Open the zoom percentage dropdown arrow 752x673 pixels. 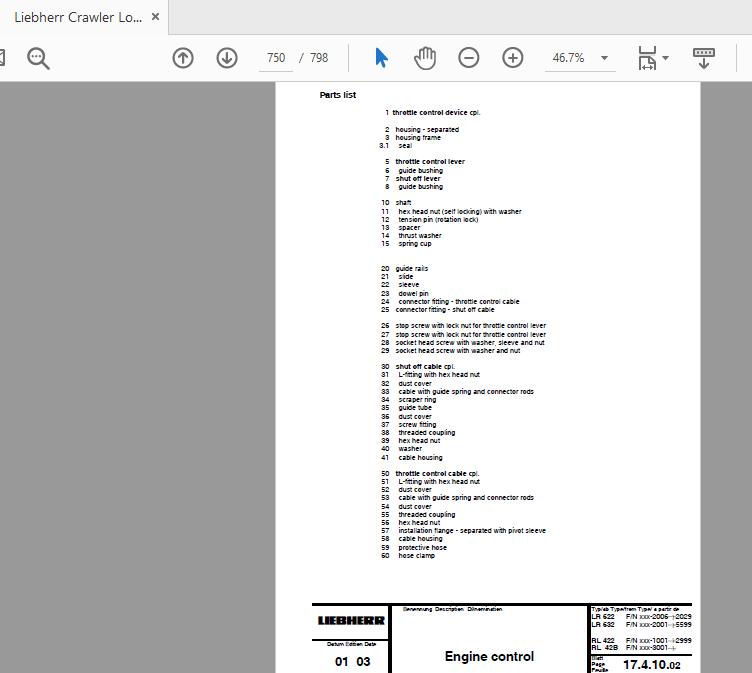(604, 58)
